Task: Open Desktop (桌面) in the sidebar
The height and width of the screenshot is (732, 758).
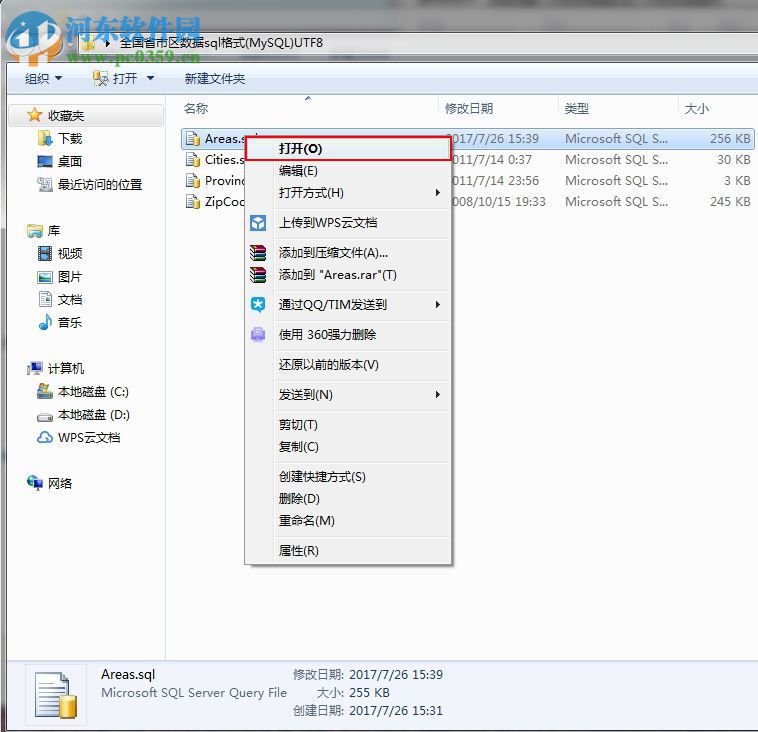Action: click(60, 161)
